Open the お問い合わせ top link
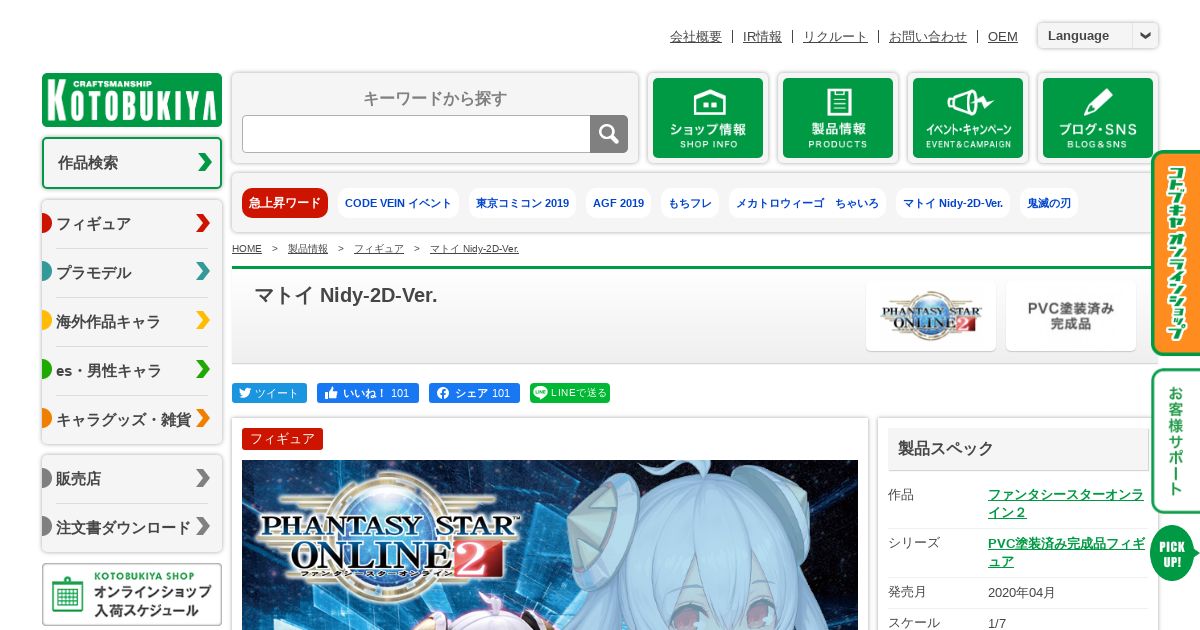Image resolution: width=1200 pixels, height=630 pixels. 928,36
